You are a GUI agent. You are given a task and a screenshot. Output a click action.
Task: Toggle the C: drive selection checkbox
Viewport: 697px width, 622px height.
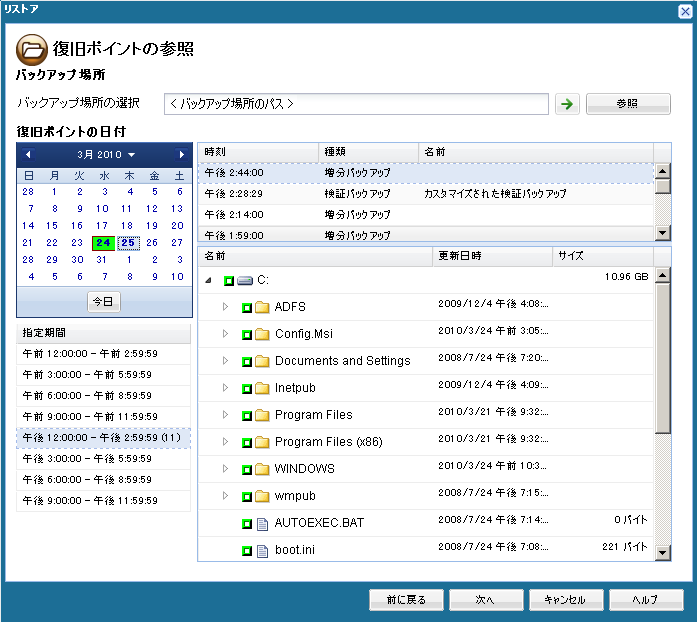[229, 281]
